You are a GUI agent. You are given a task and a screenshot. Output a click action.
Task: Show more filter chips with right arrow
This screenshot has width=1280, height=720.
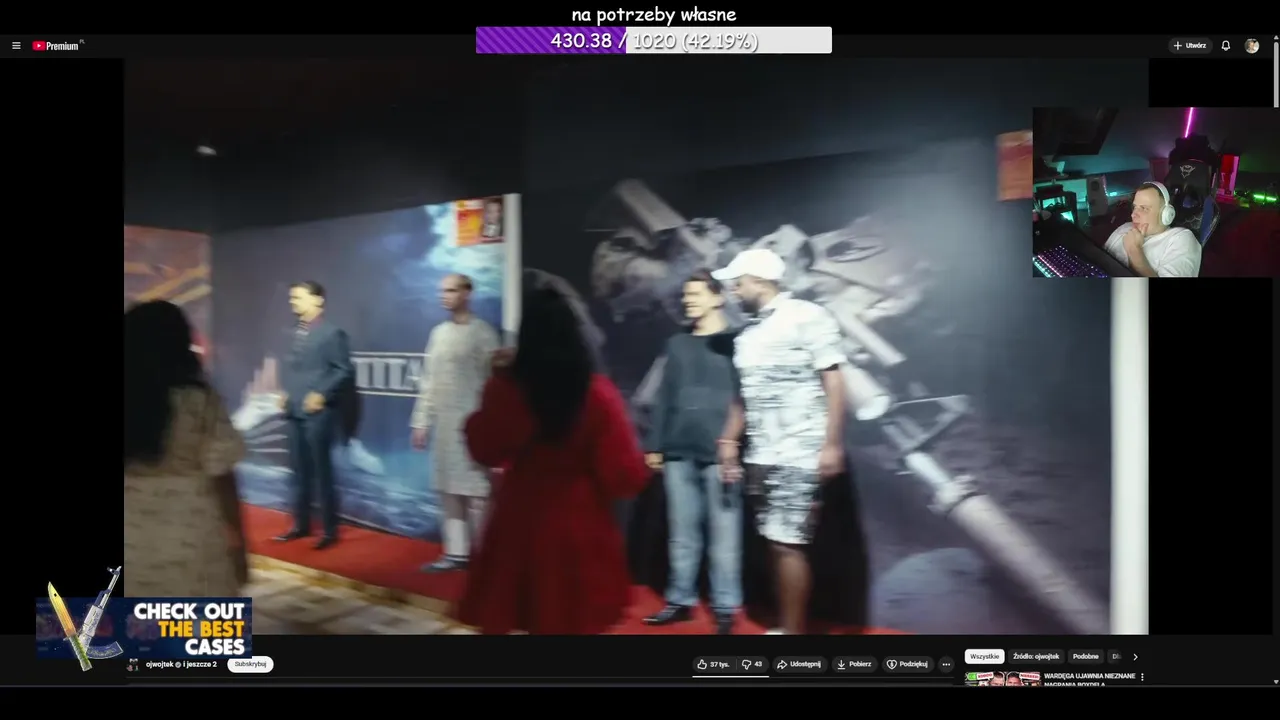1135,657
